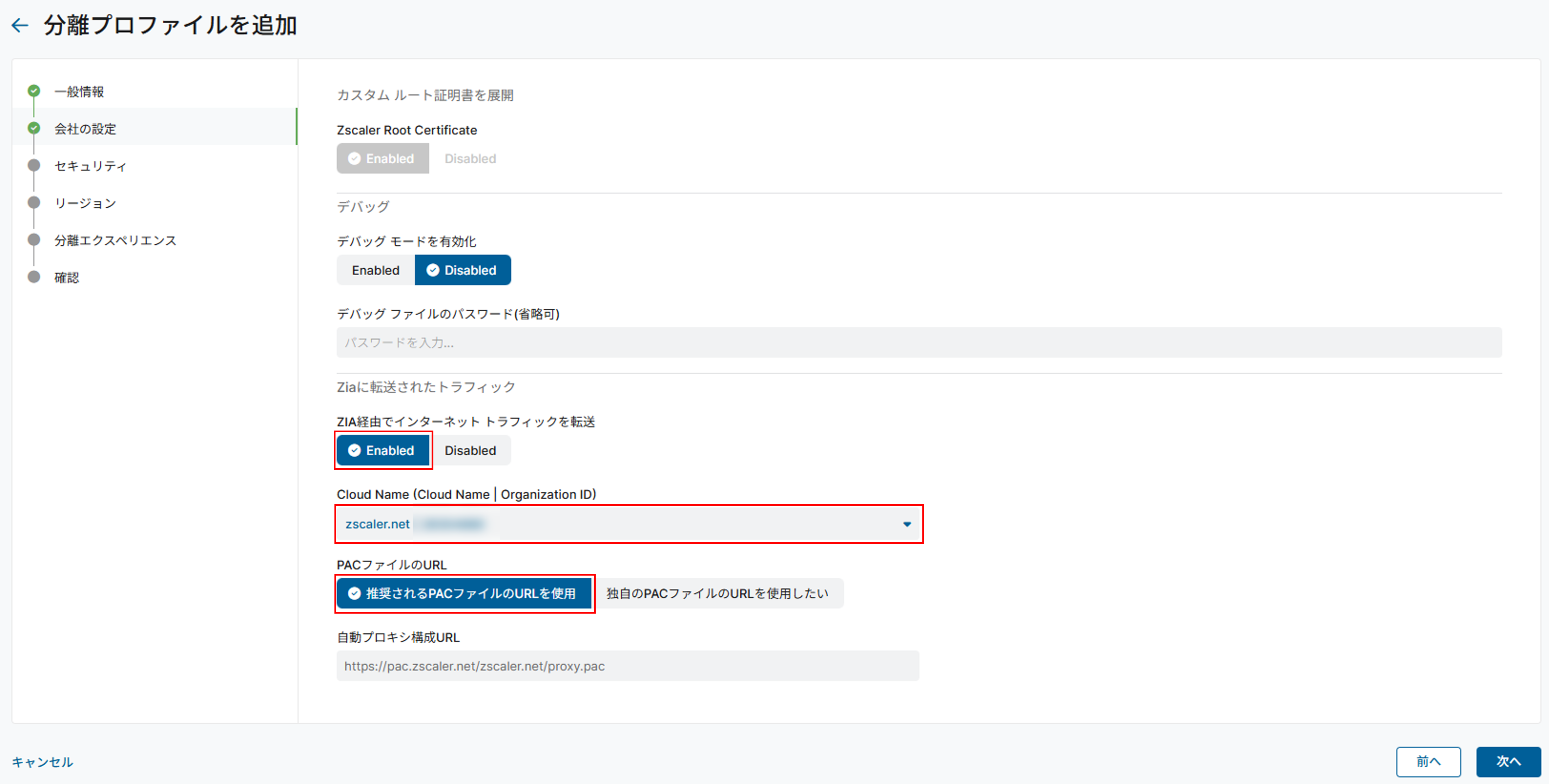This screenshot has width=1549, height=784.
Task: Select 推奨されるPACファイルのURLを使用 option
Action: (x=464, y=594)
